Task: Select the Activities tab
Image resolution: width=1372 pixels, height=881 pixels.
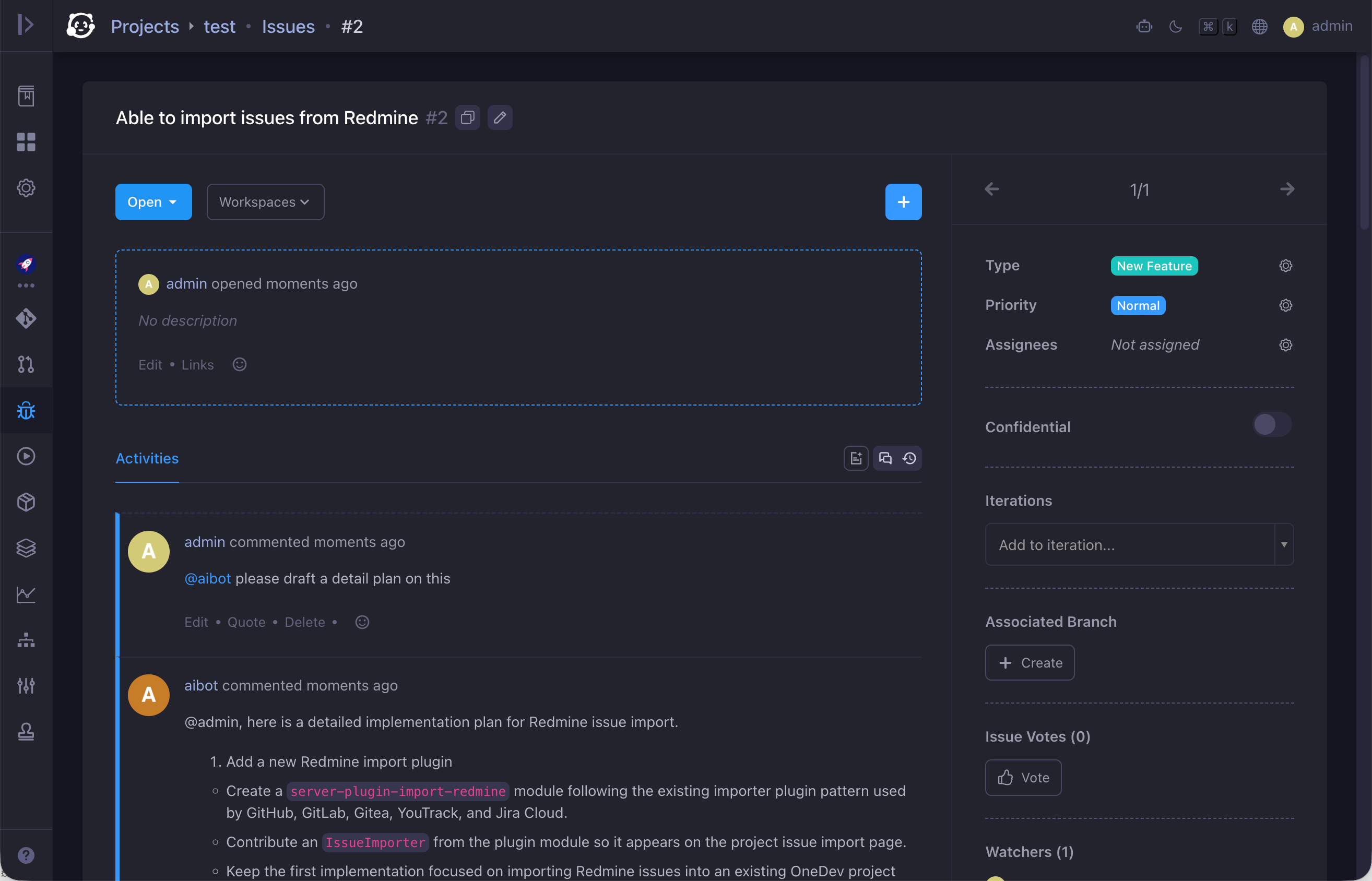Action: [x=147, y=458]
